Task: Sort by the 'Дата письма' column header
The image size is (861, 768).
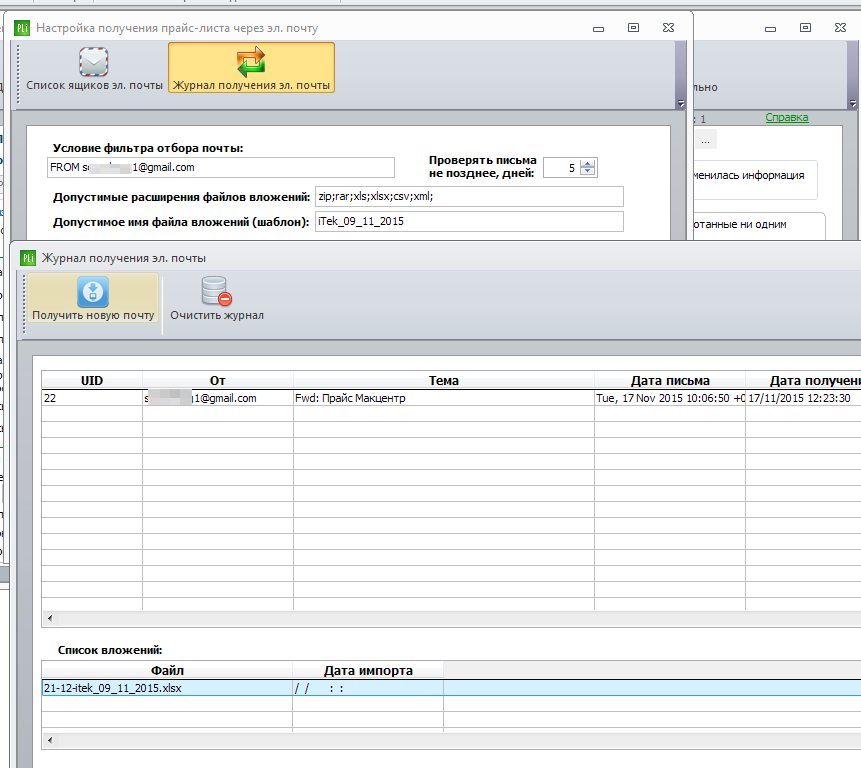Action: [x=670, y=380]
